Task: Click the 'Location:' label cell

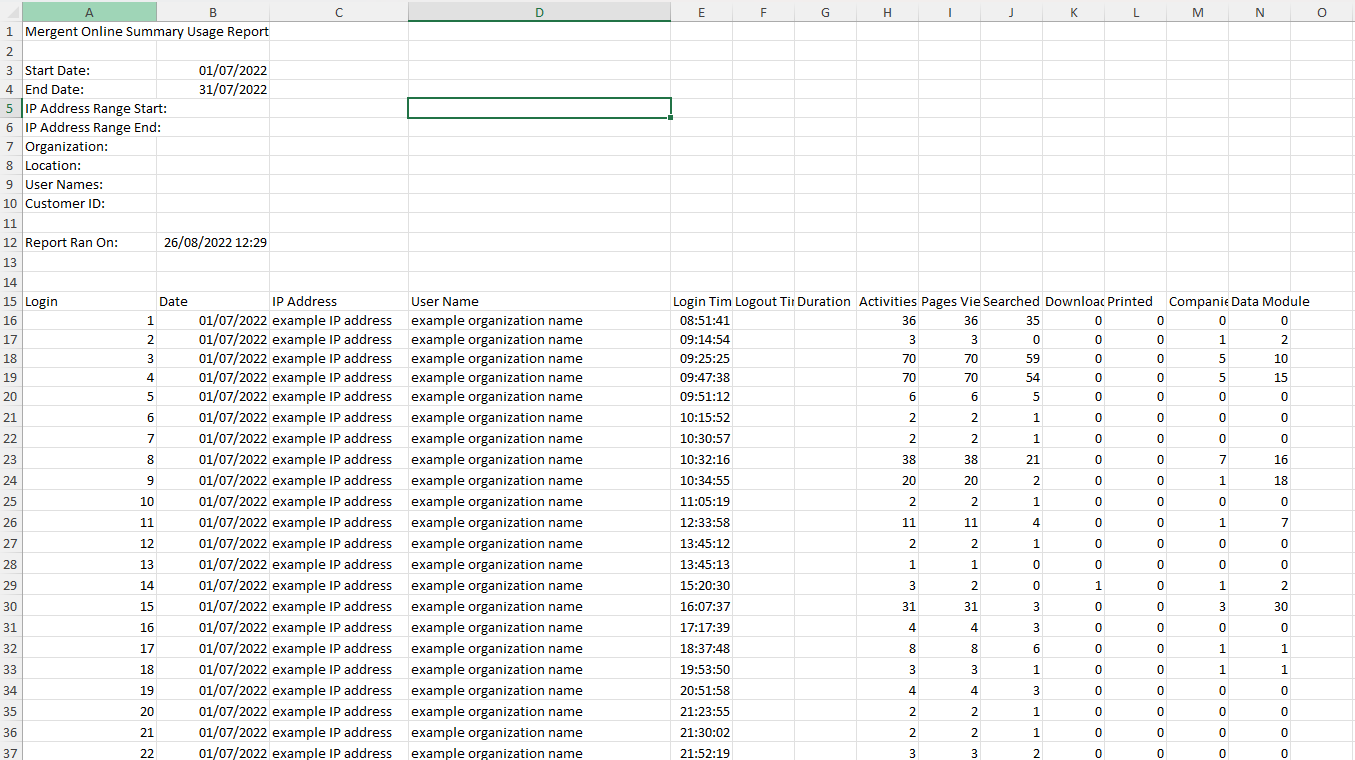Action: click(x=89, y=165)
